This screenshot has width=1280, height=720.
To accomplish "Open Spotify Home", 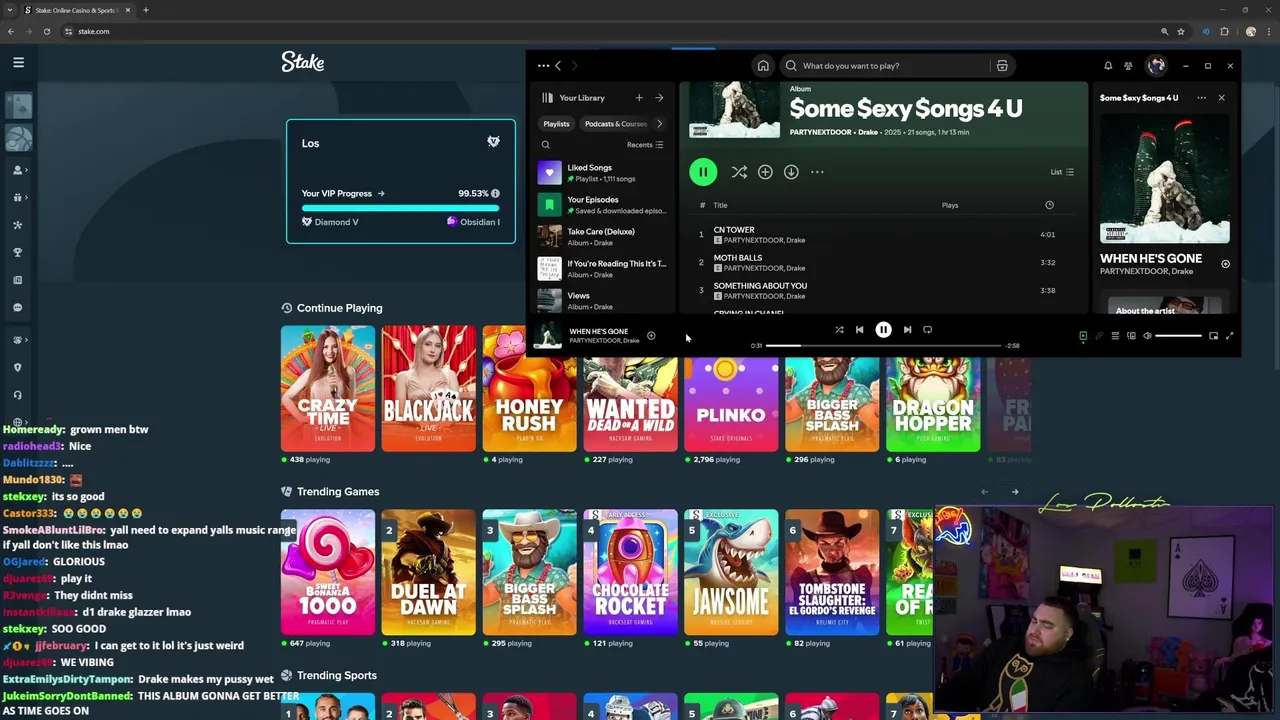I will [763, 66].
